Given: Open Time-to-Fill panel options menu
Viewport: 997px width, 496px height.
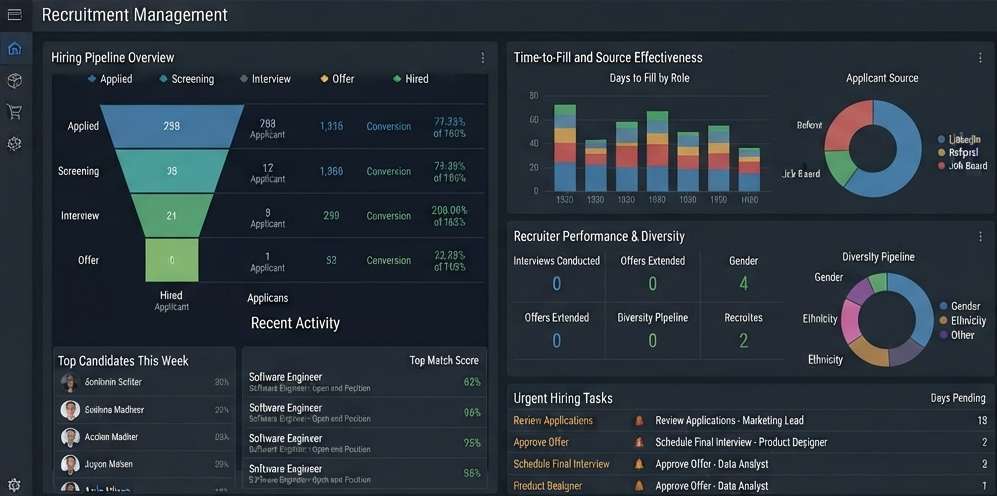Looking at the screenshot, I should pyautogui.click(x=980, y=58).
